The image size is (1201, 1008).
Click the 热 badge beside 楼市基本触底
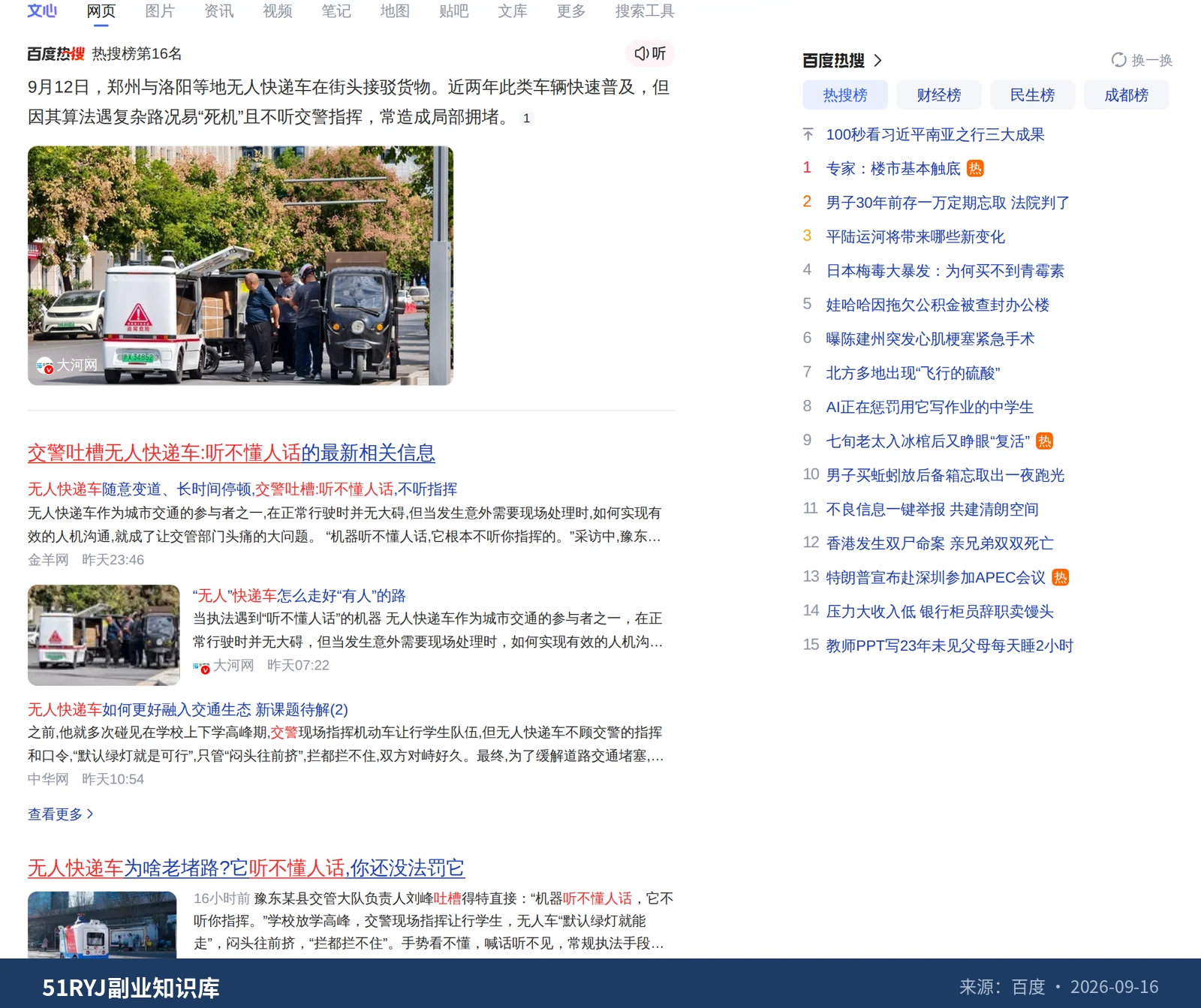click(975, 168)
